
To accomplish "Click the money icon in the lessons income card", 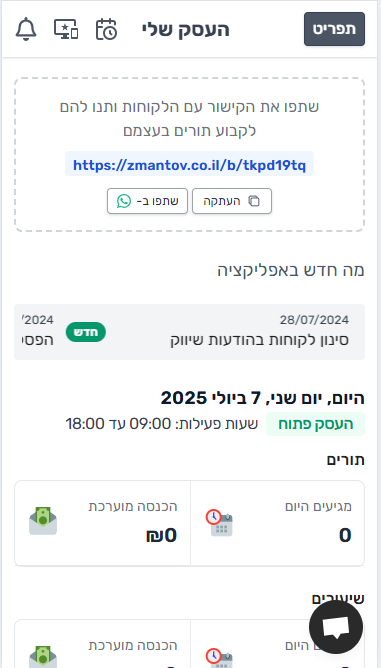I will 43,657.
